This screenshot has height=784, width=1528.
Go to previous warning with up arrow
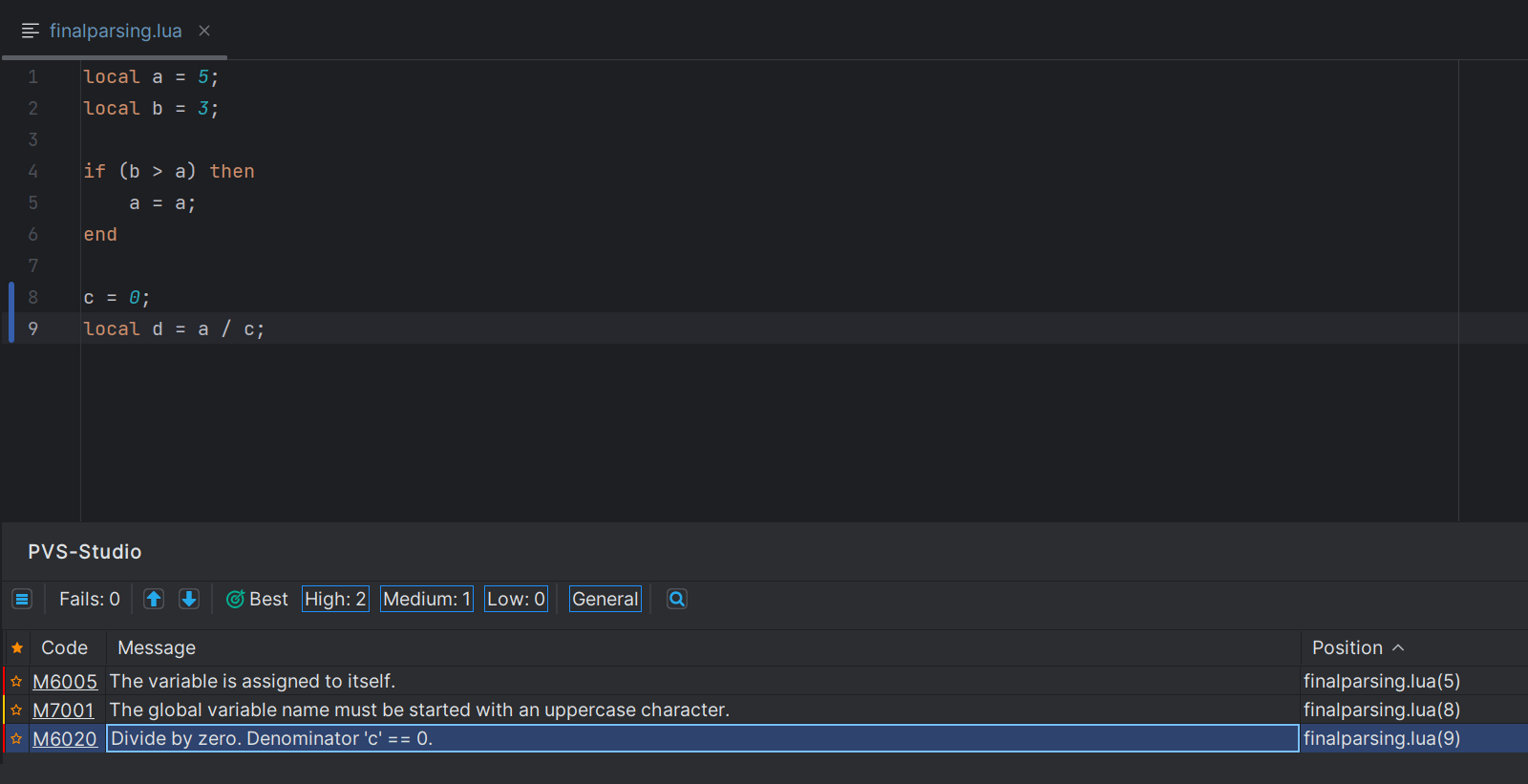tap(154, 599)
